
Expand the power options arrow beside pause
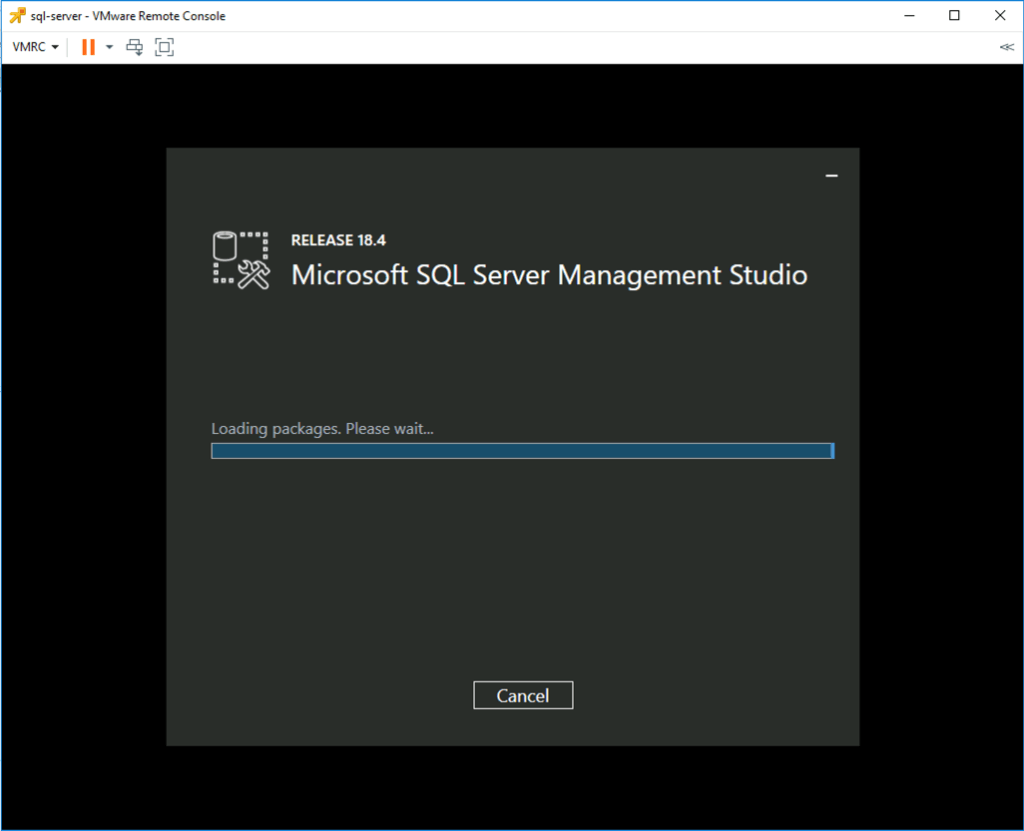109,47
